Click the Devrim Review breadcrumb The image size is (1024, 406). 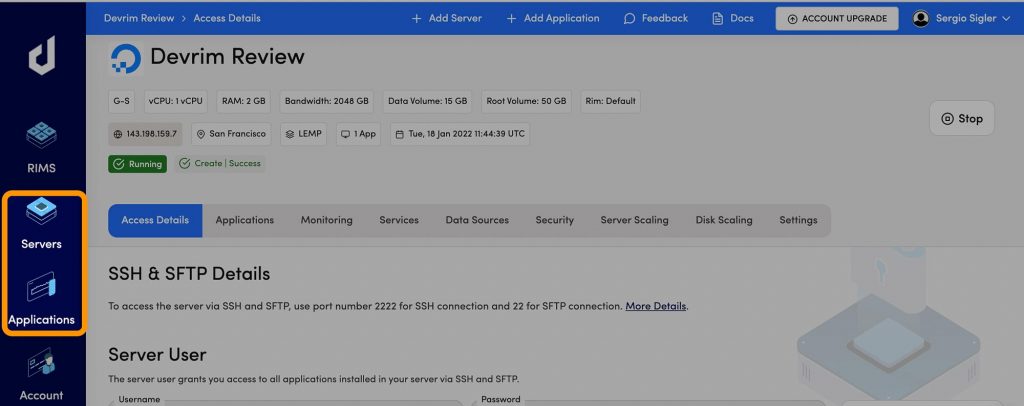pyautogui.click(x=138, y=18)
